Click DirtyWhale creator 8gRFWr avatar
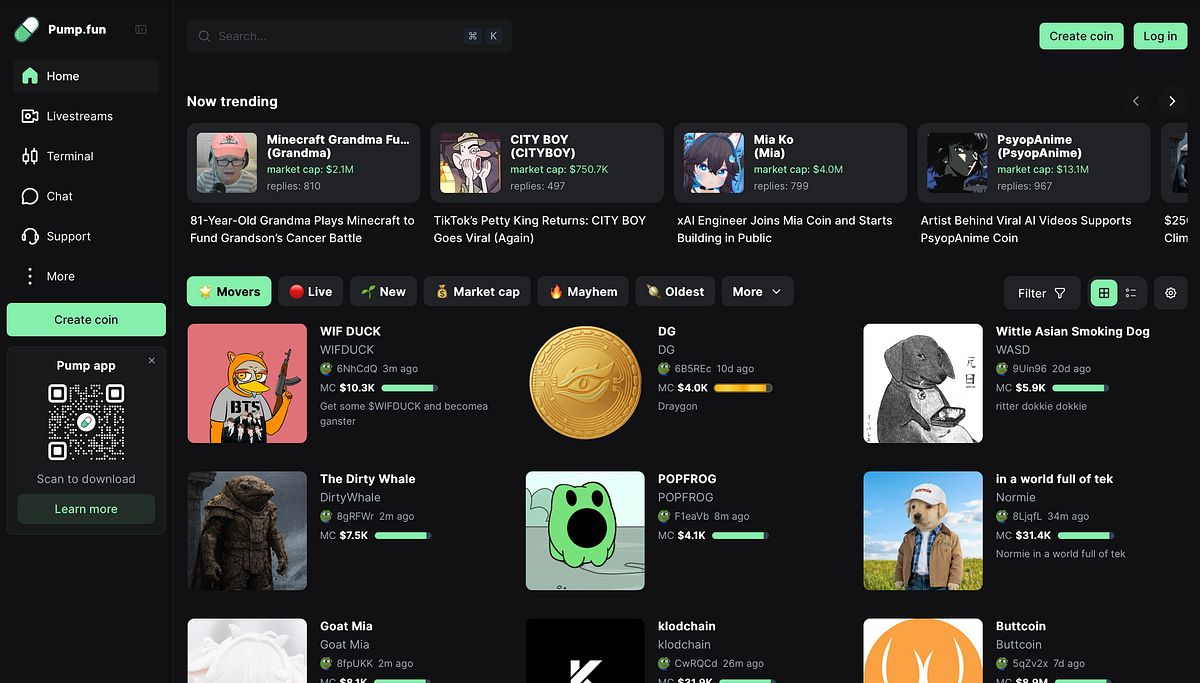This screenshot has height=683, width=1200. point(326,517)
